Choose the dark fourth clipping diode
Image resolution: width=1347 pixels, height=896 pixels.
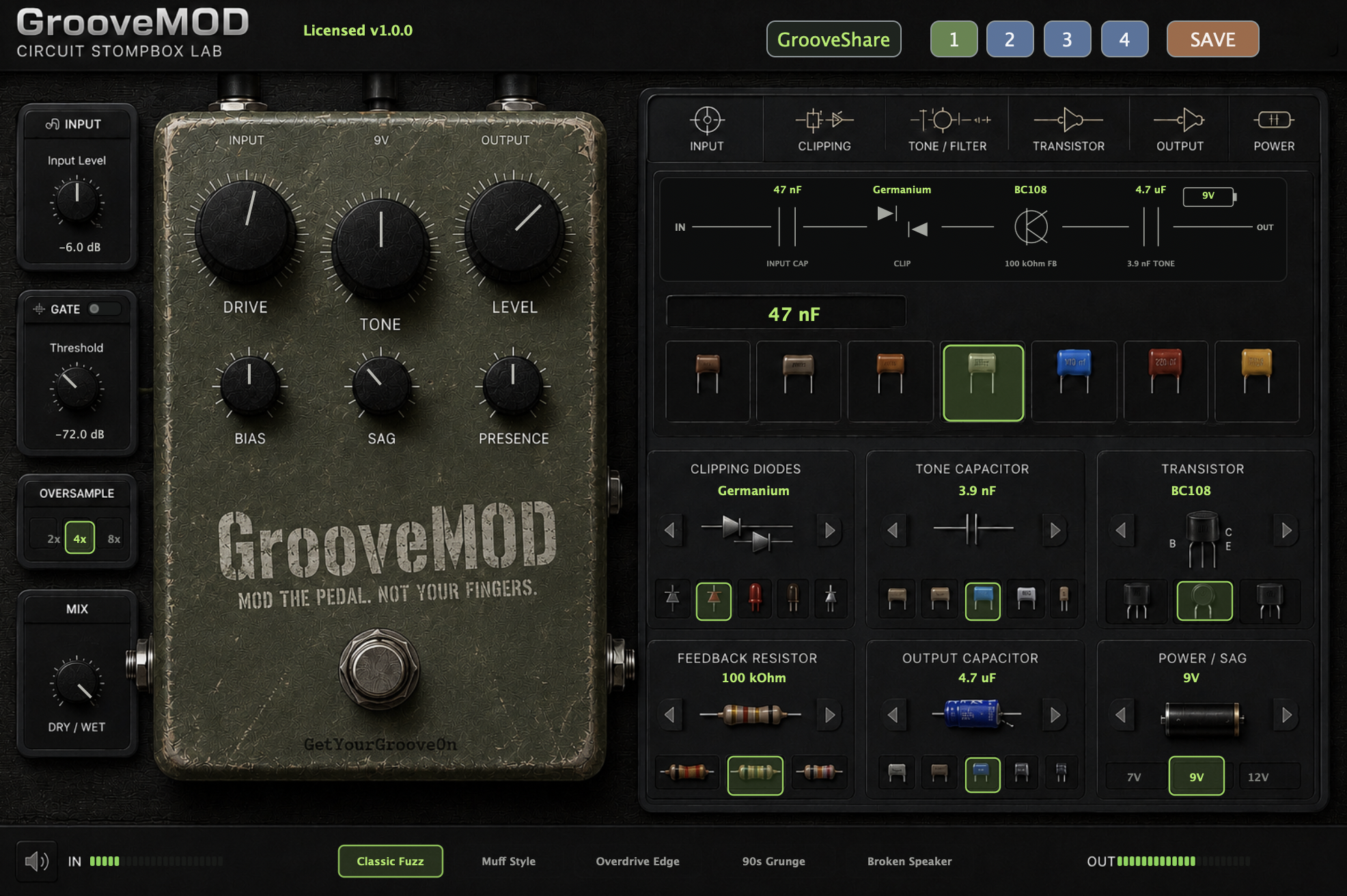(x=793, y=600)
